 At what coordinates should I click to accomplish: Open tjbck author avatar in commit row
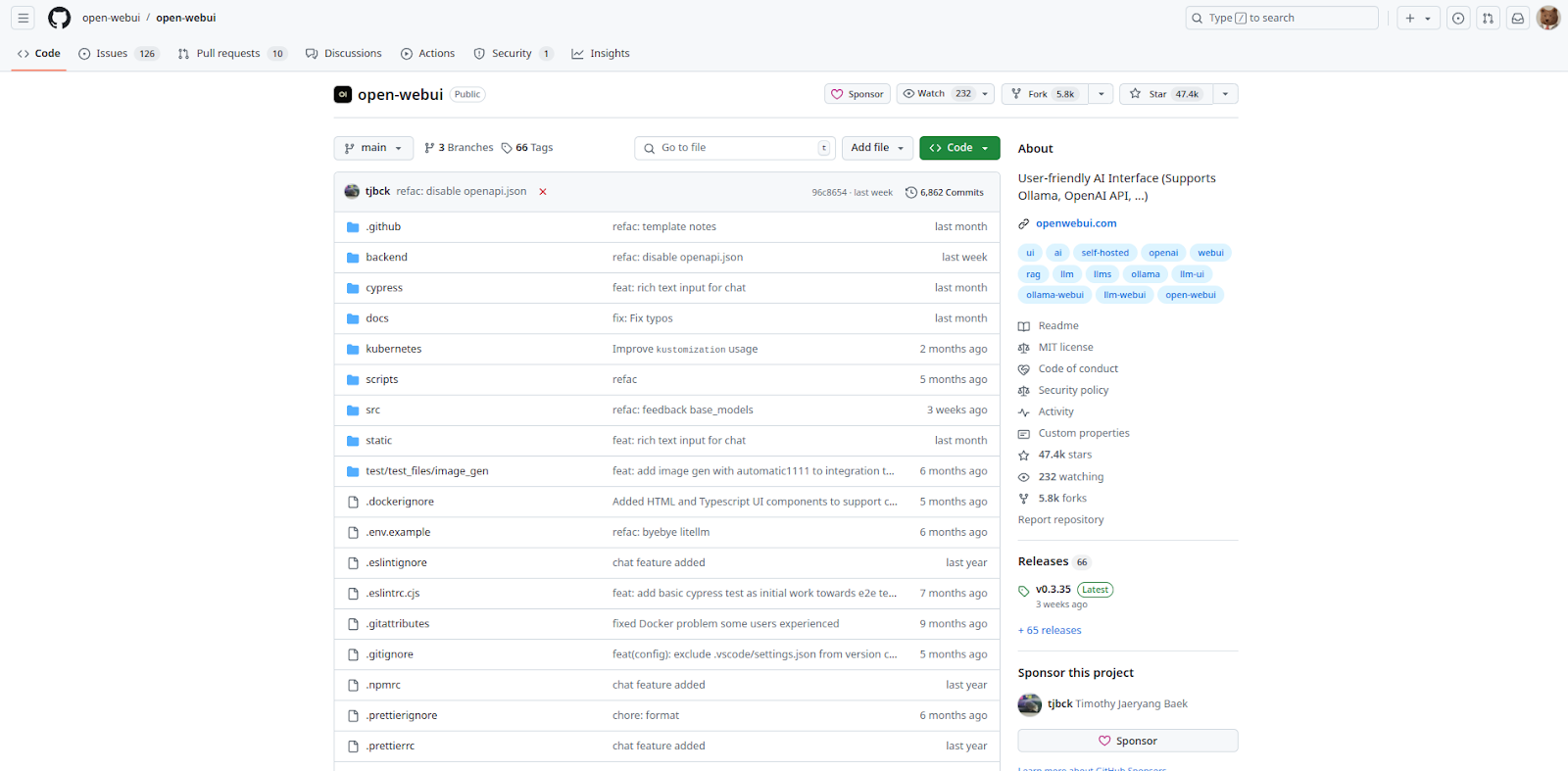[x=352, y=191]
